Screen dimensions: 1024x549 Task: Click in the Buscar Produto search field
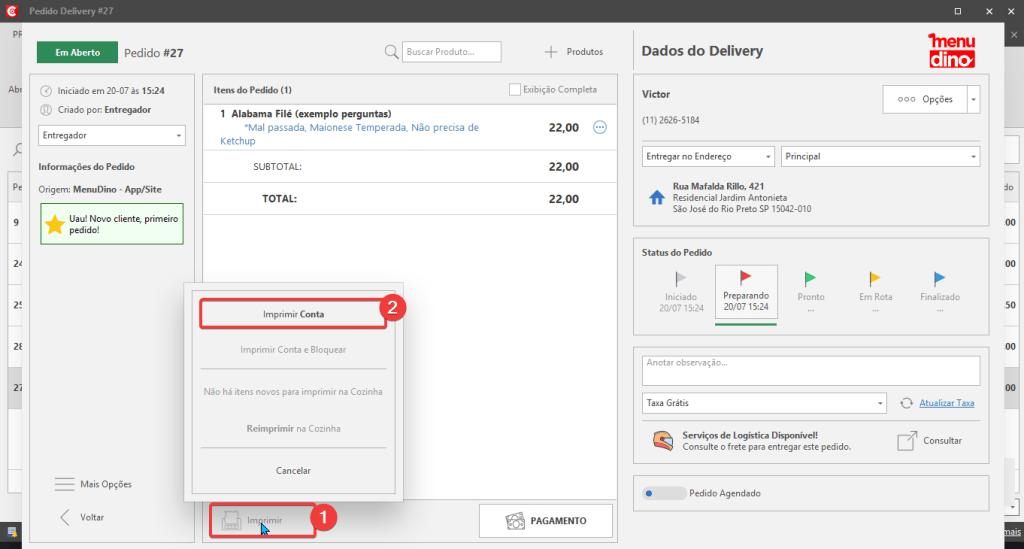click(x=451, y=52)
